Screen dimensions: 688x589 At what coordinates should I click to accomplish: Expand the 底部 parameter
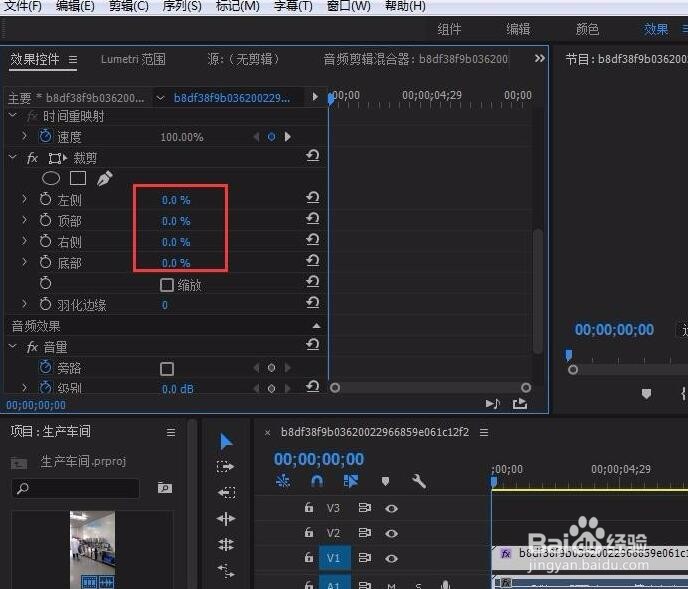tap(24, 262)
